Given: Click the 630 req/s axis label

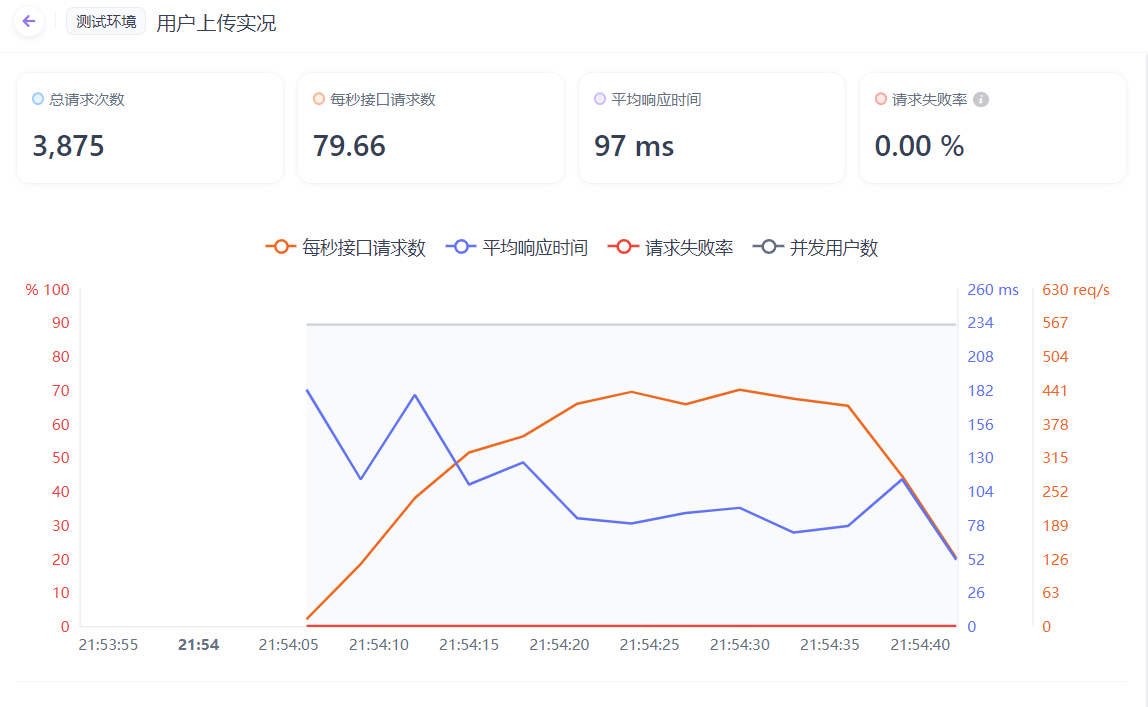Looking at the screenshot, I should pos(1076,290).
